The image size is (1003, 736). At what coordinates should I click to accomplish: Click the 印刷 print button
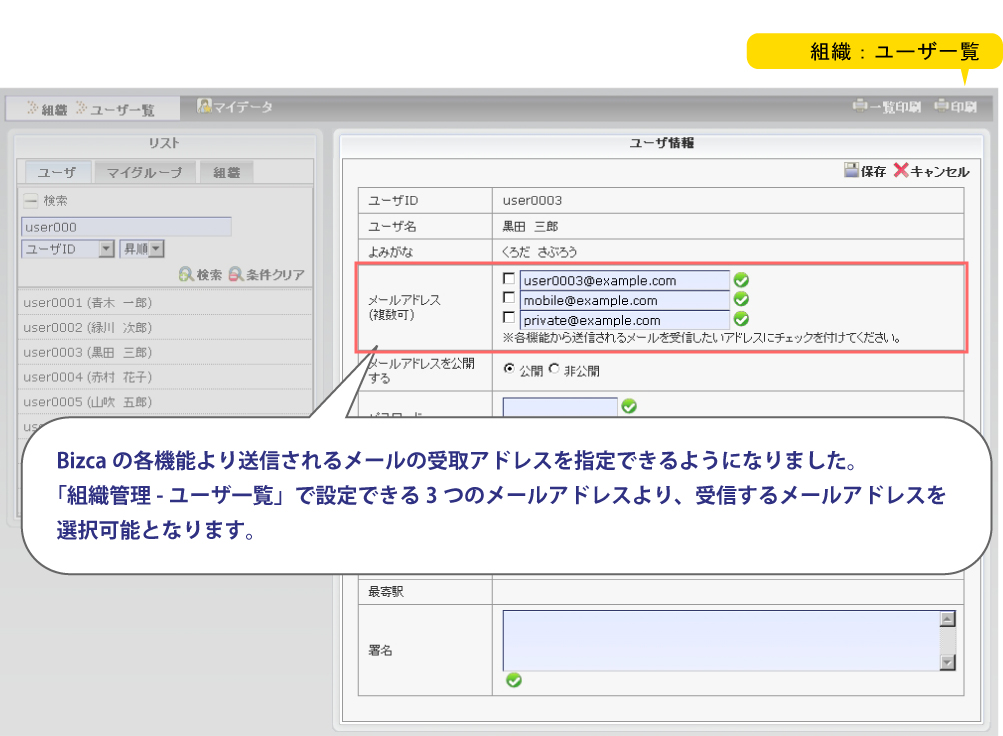[956, 106]
